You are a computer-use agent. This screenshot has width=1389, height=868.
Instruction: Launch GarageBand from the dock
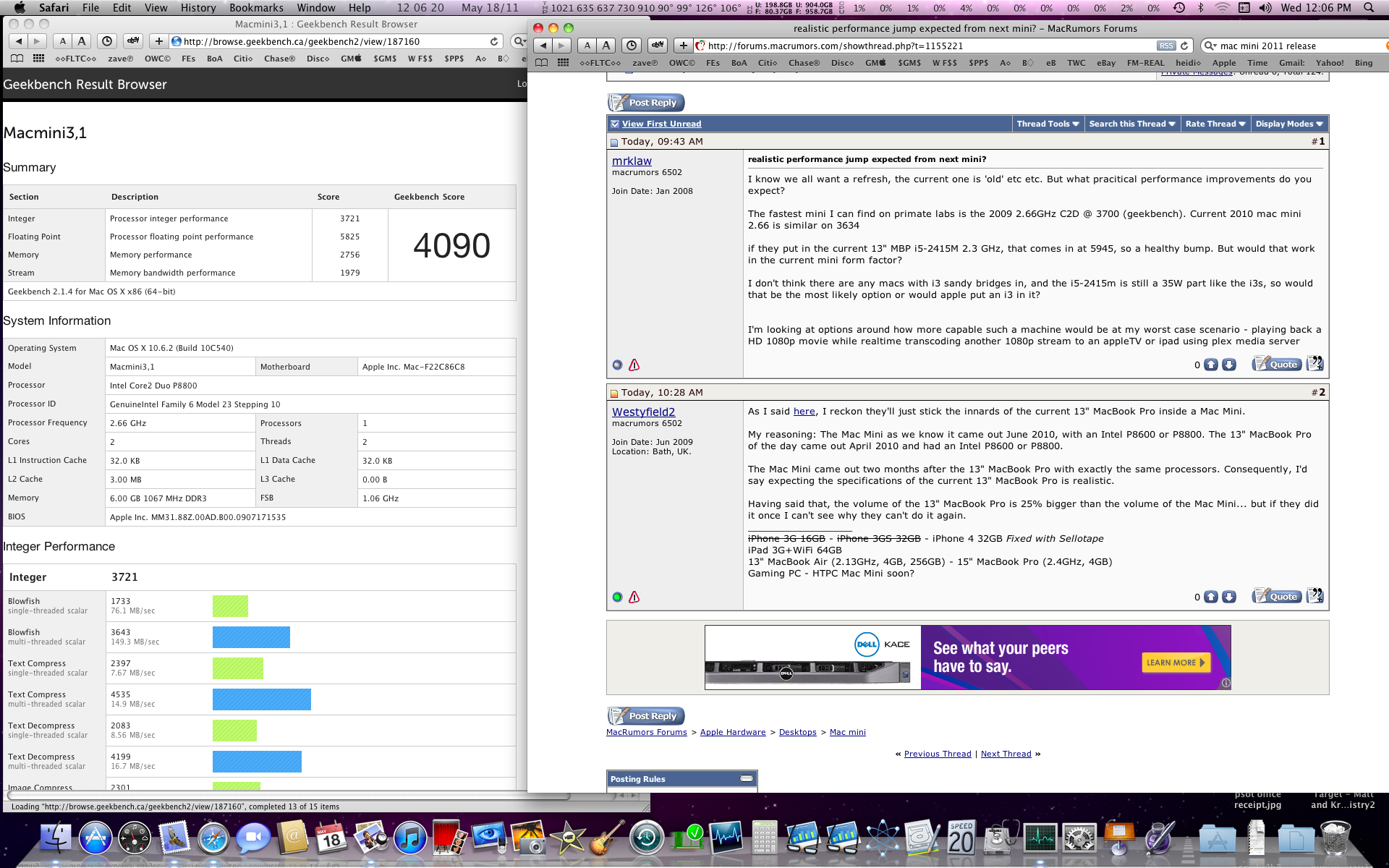point(606,839)
